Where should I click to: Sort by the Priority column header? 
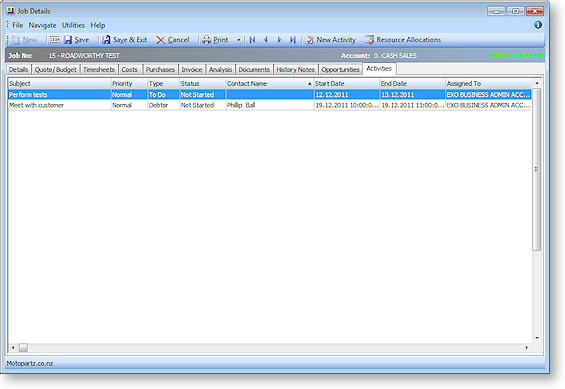[x=129, y=84]
